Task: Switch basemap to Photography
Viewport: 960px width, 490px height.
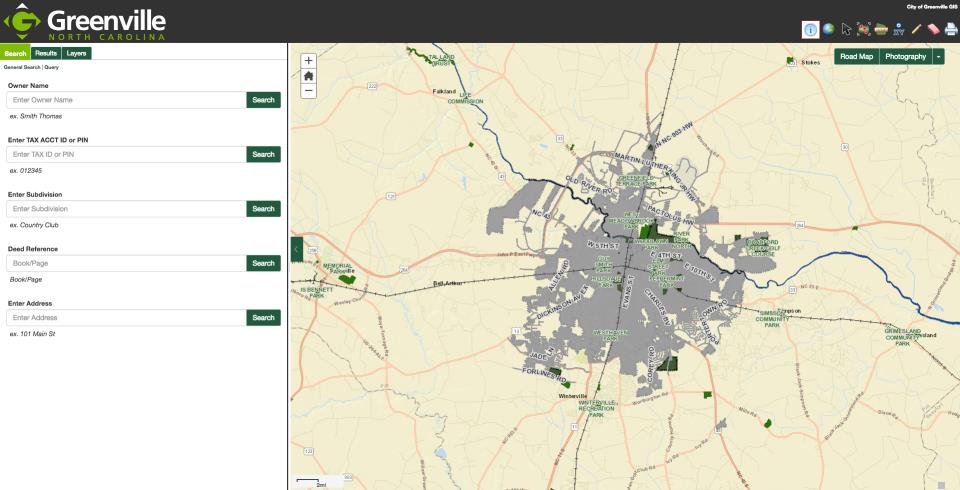Action: [905, 57]
